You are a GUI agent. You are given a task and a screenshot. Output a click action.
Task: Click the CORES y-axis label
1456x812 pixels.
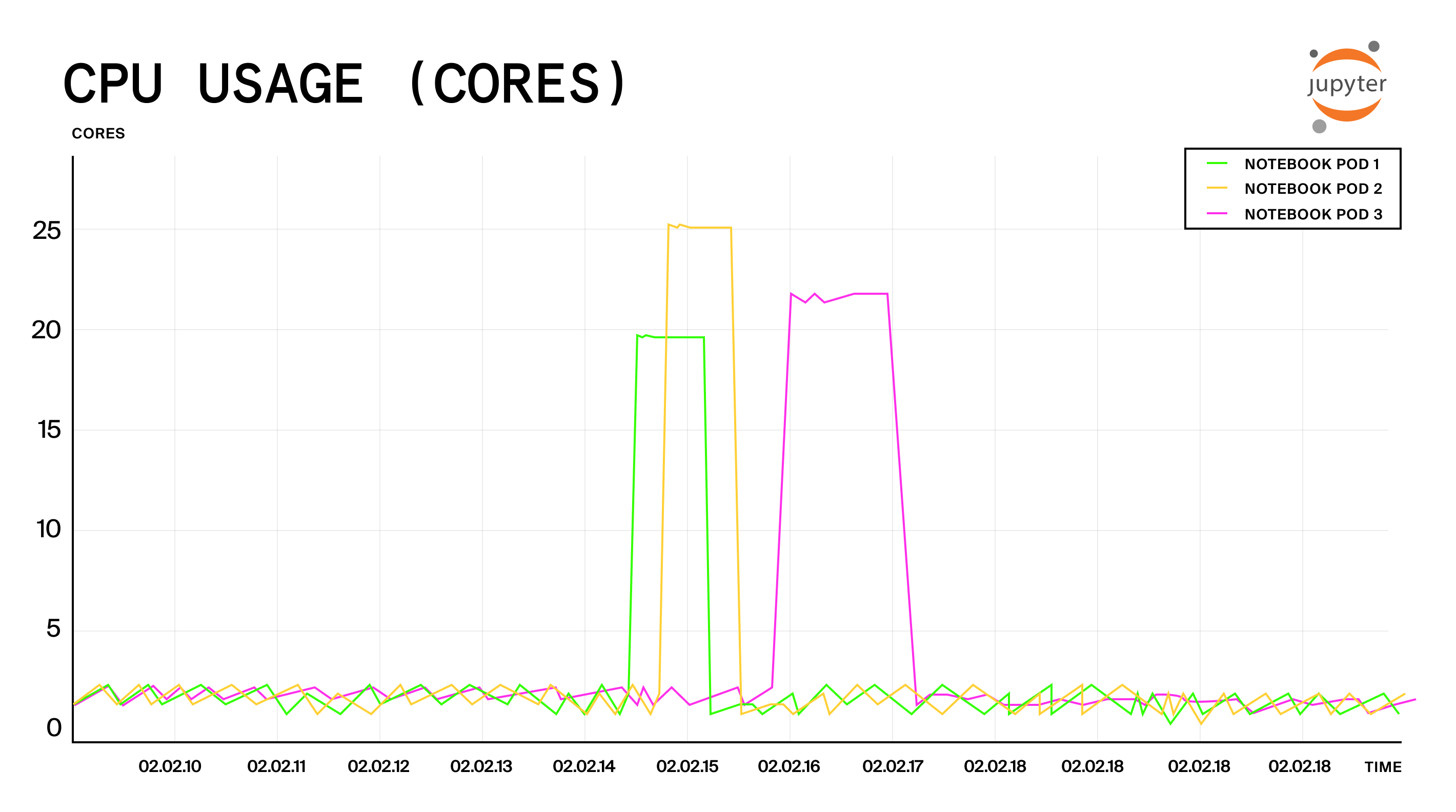(98, 133)
